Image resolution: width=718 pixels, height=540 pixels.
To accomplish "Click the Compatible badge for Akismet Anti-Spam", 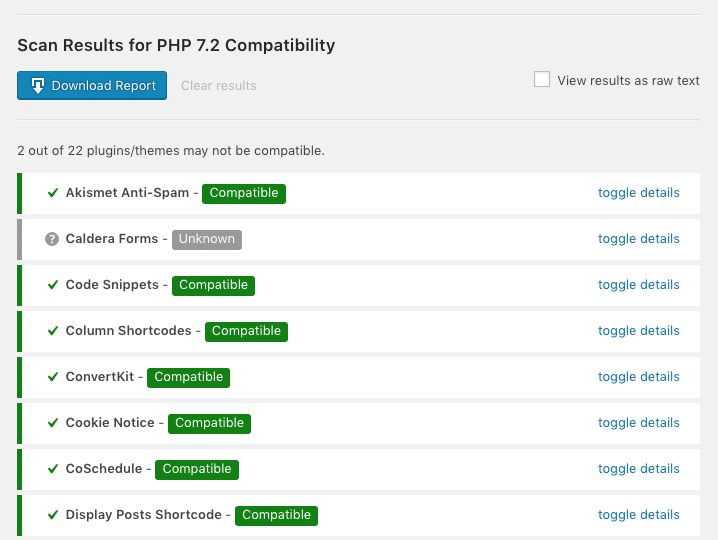I will (244, 194).
